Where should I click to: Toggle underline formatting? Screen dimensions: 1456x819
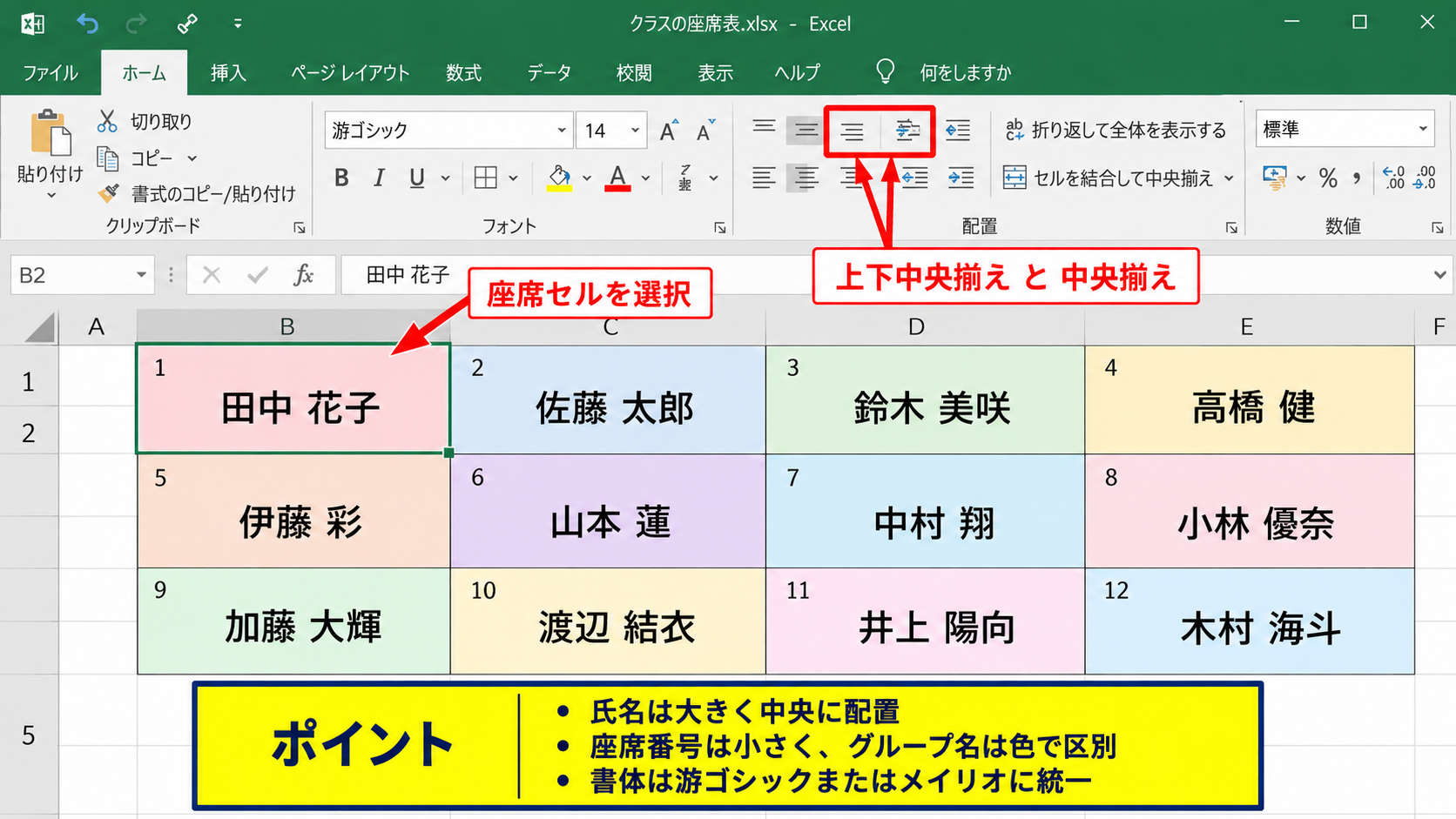click(417, 178)
